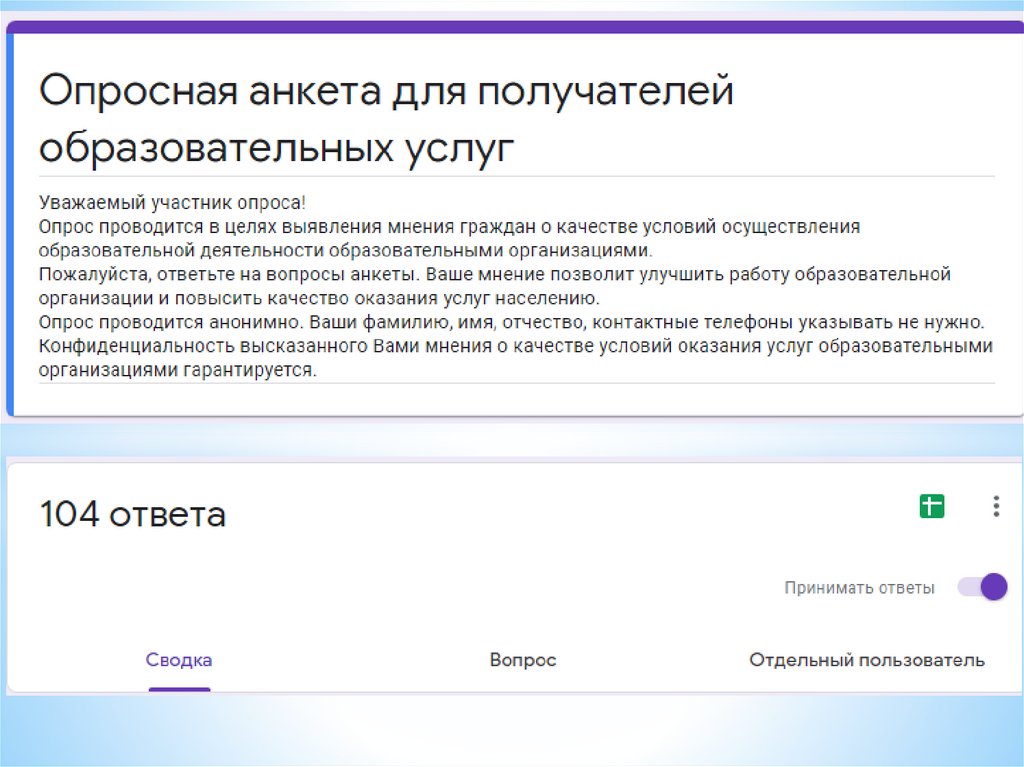The height and width of the screenshot is (767, 1024).
Task: Open the three-dot more options menu
Action: tap(996, 506)
